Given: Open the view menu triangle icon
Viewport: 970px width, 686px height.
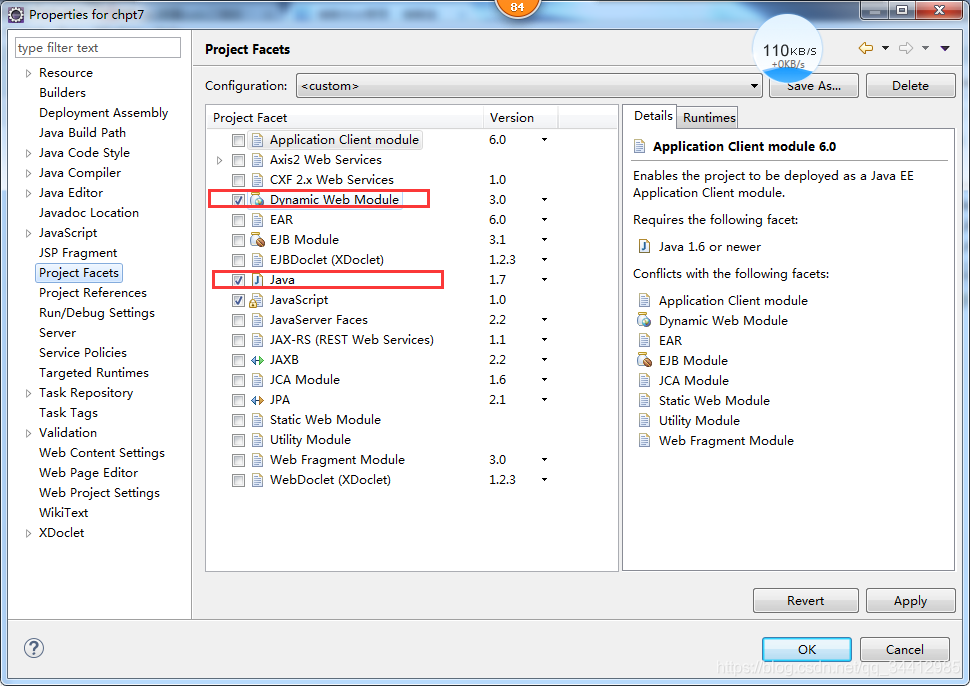Looking at the screenshot, I should click(x=945, y=48).
